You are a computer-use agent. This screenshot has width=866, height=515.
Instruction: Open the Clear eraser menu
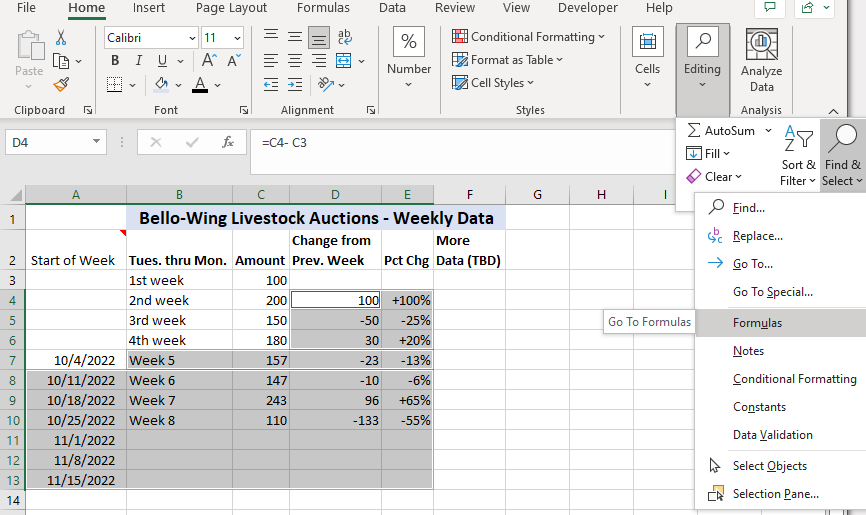[714, 177]
